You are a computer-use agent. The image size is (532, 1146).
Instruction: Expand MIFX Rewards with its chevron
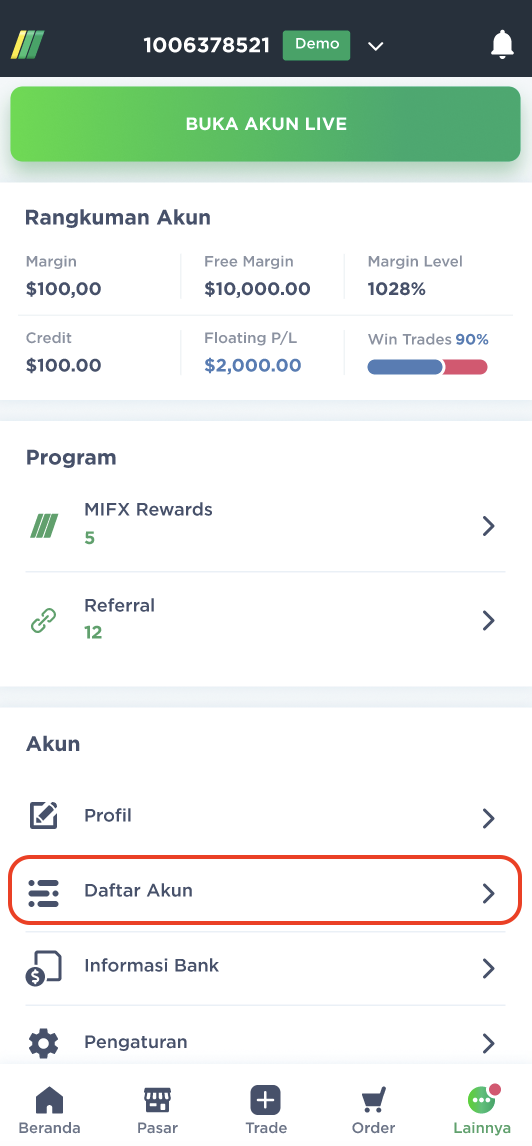[489, 525]
